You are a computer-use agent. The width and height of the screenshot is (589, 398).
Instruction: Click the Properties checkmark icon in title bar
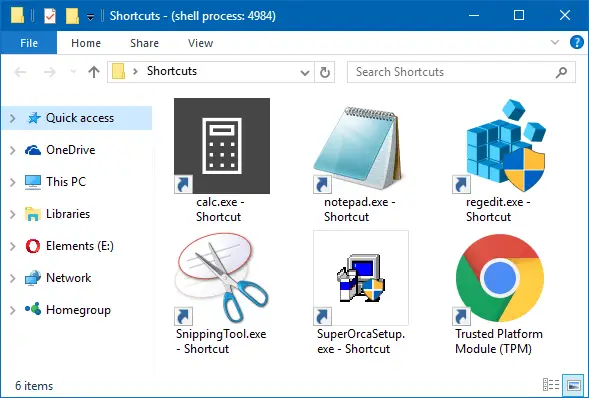(50, 16)
